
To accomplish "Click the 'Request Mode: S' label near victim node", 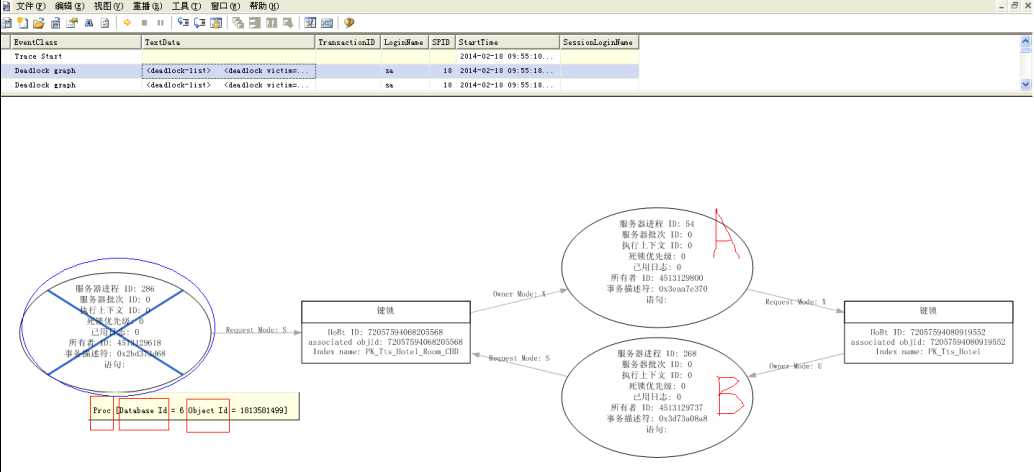I will (257, 330).
